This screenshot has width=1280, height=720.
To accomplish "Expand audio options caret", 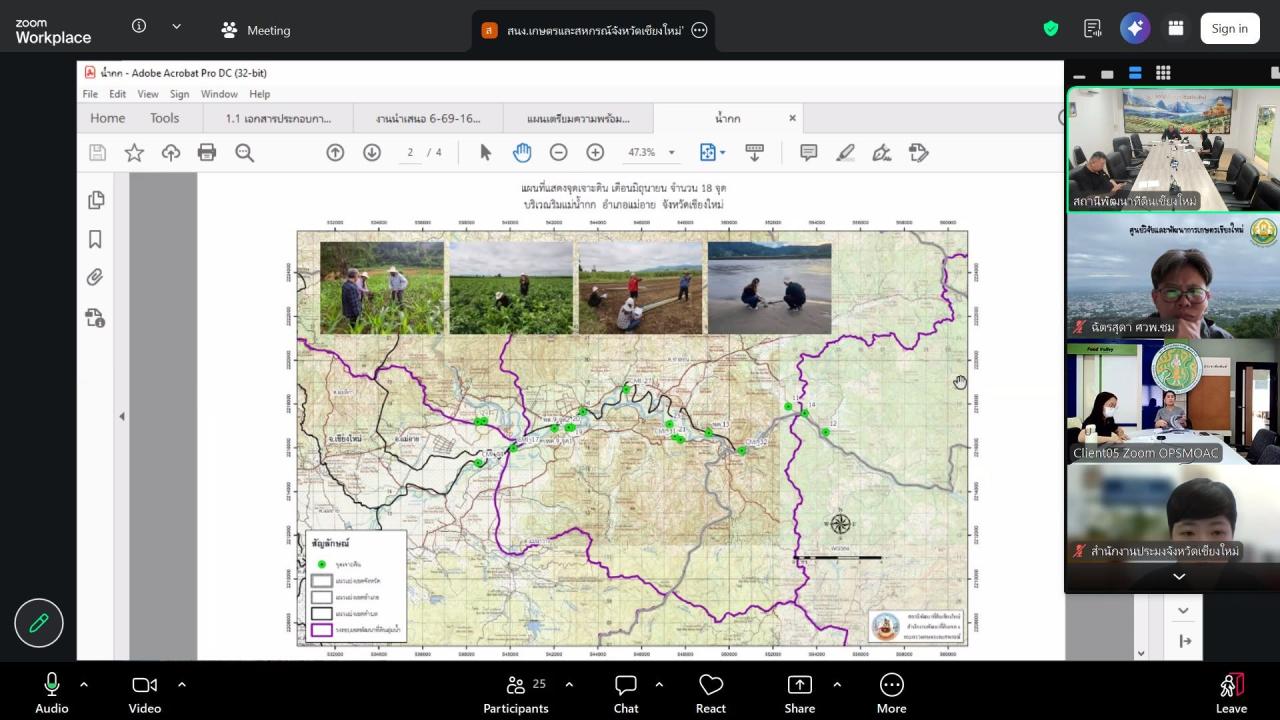I will (x=84, y=685).
